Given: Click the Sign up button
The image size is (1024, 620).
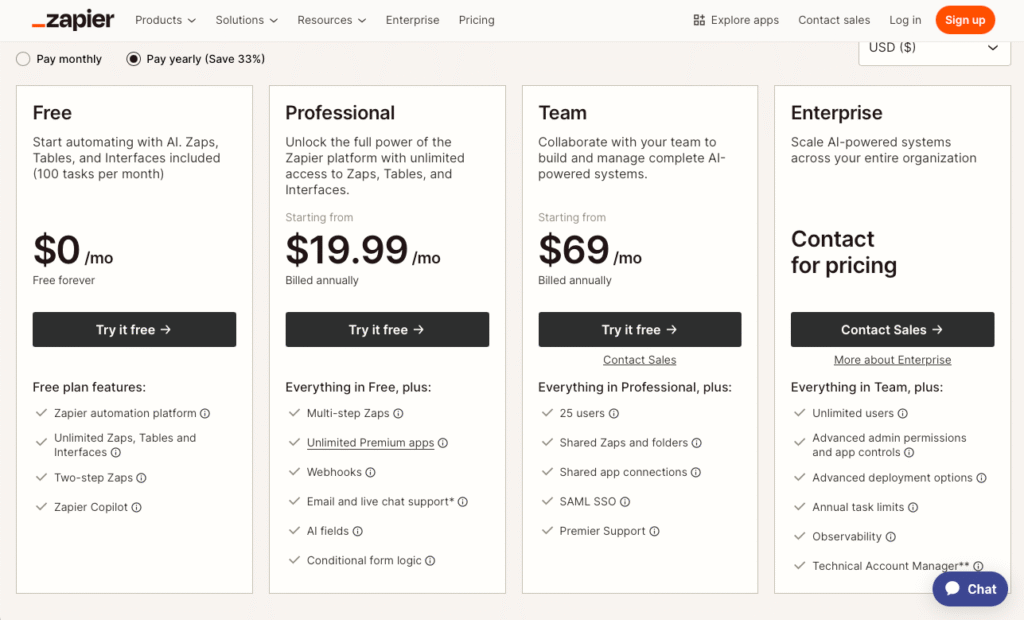Looking at the screenshot, I should click(x=964, y=19).
